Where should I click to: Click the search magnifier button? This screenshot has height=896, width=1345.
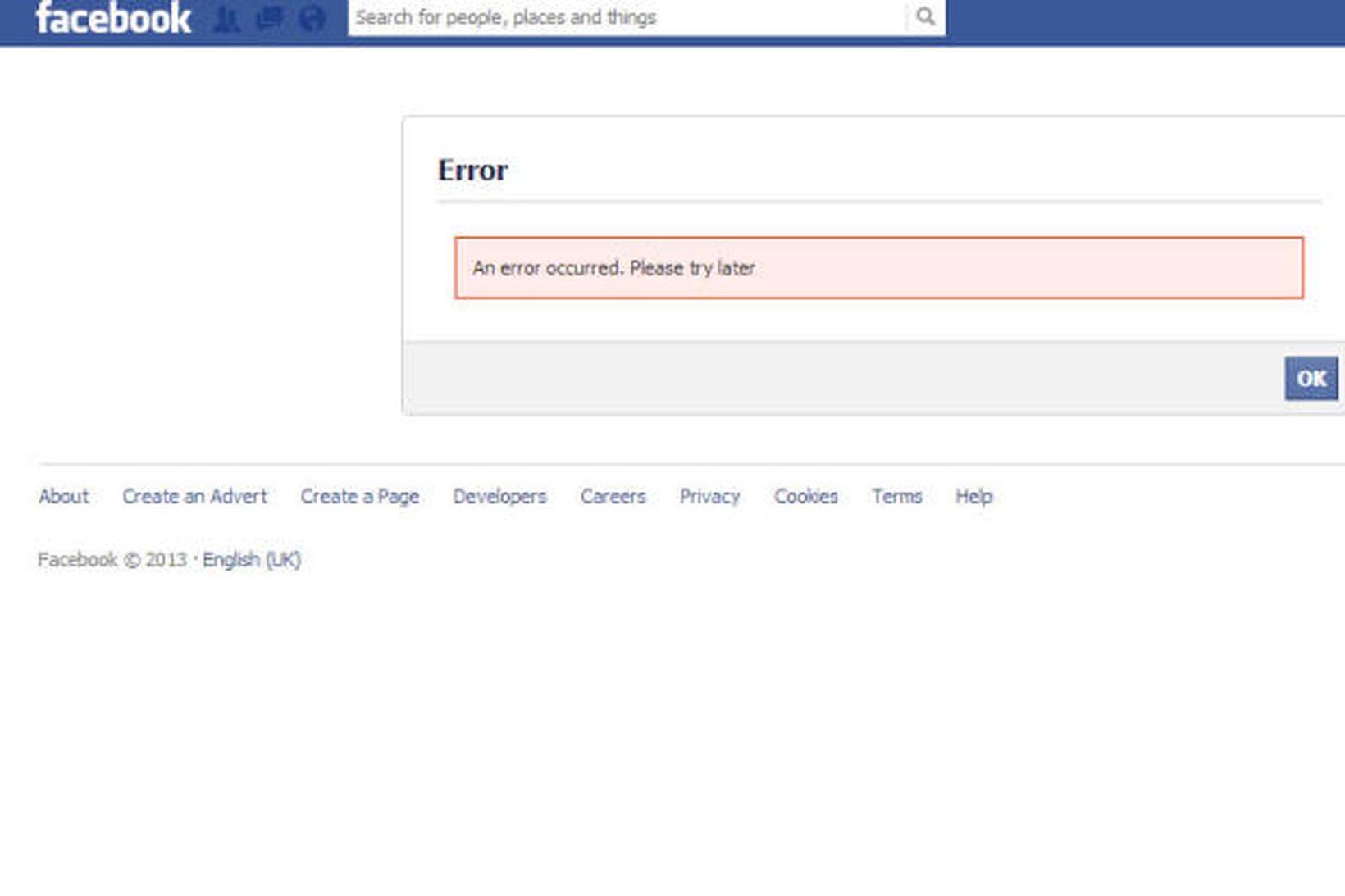pyautogui.click(x=925, y=16)
